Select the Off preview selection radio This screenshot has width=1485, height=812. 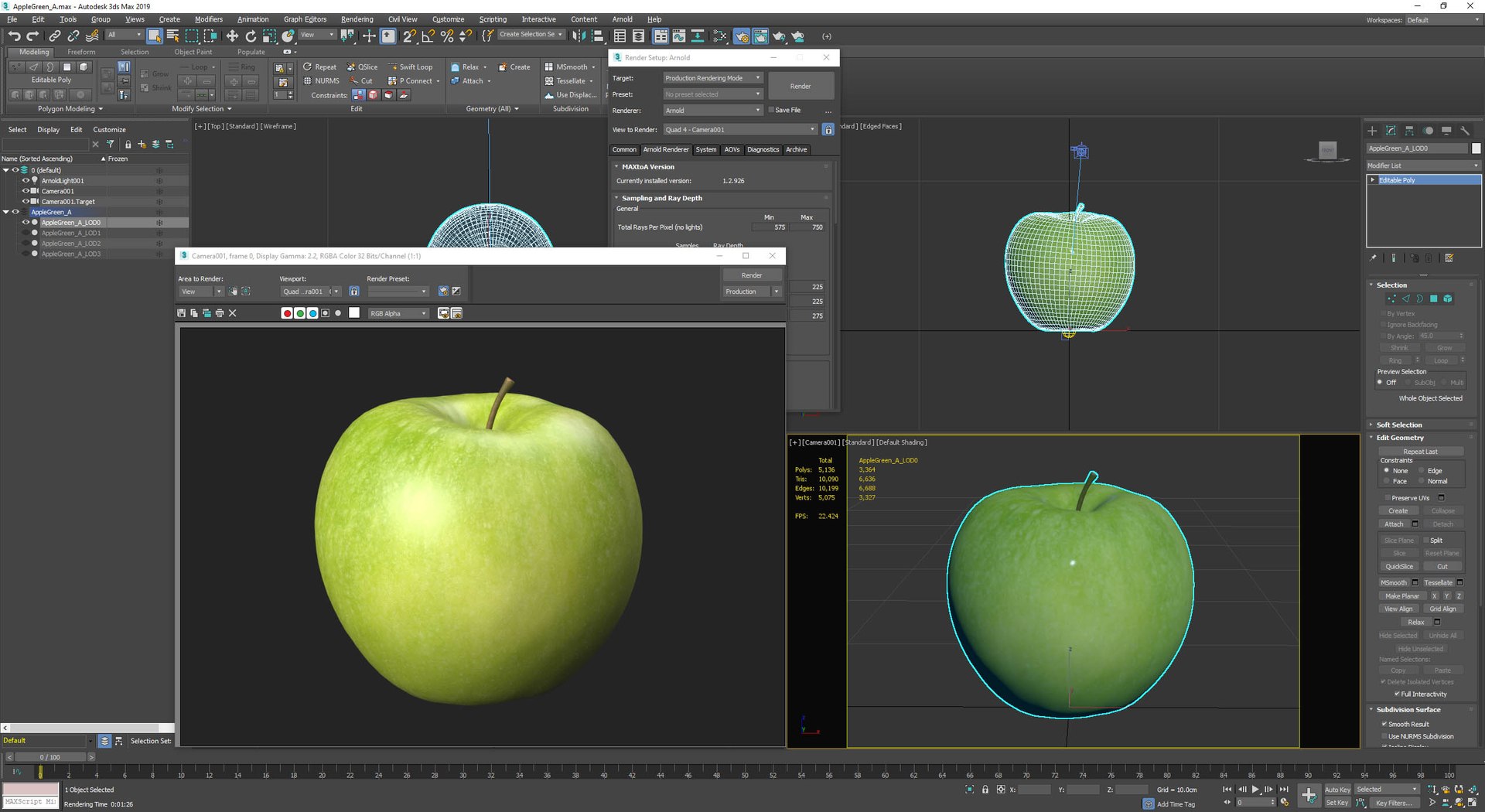tap(1380, 382)
